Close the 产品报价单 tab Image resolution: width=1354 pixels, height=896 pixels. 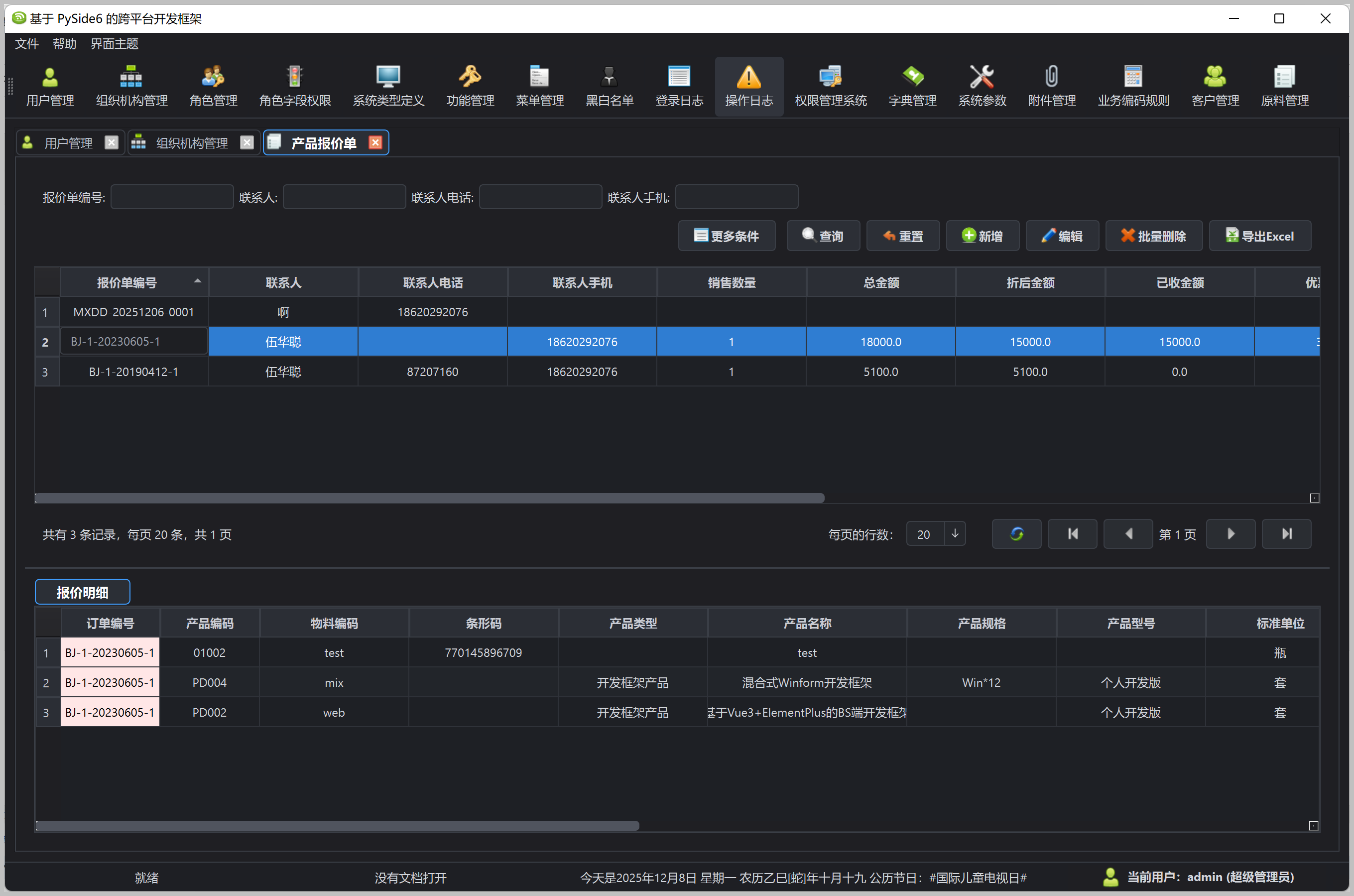pyautogui.click(x=375, y=142)
